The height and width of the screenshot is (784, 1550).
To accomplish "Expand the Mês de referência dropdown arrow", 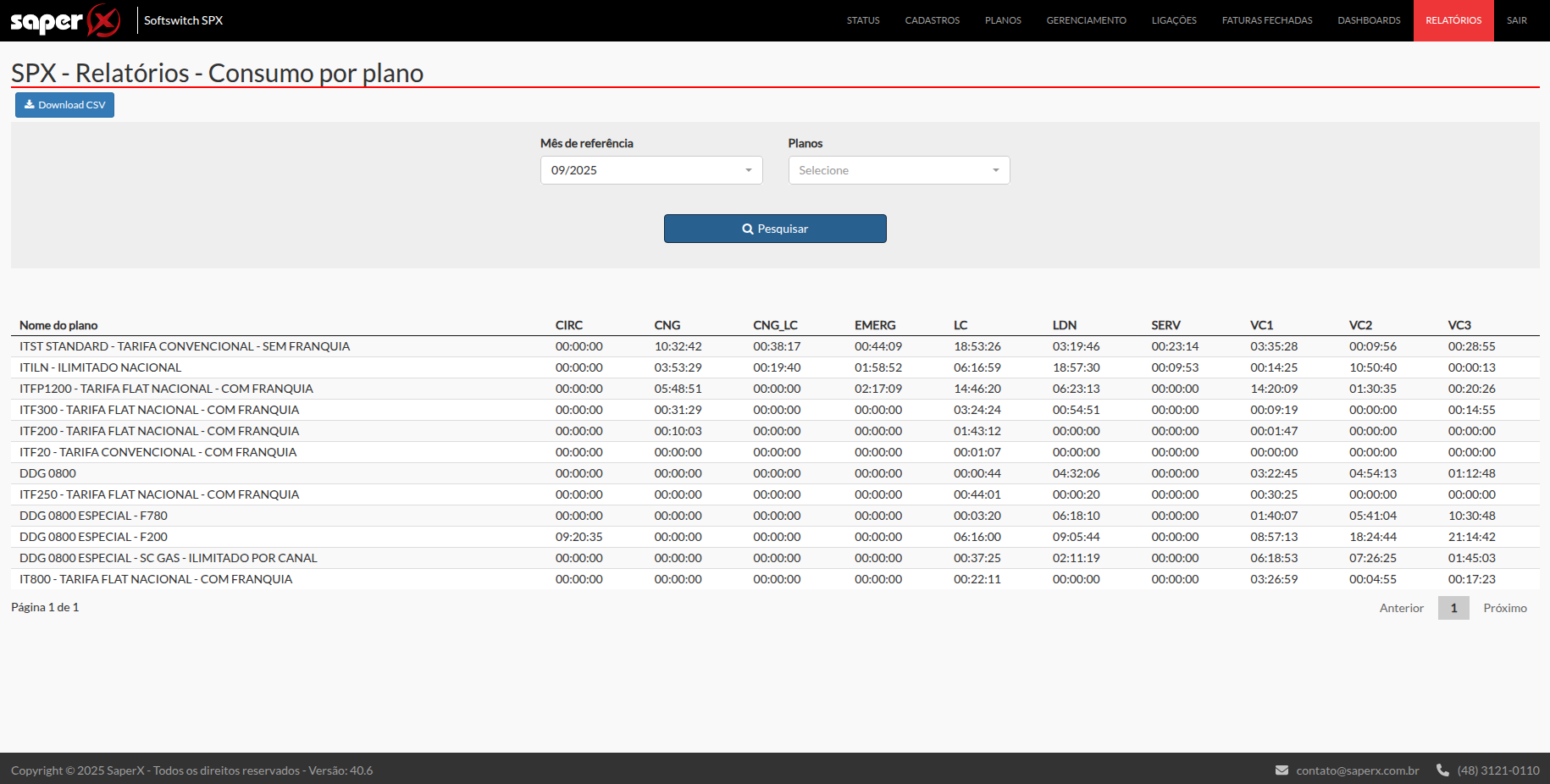I will coord(749,170).
